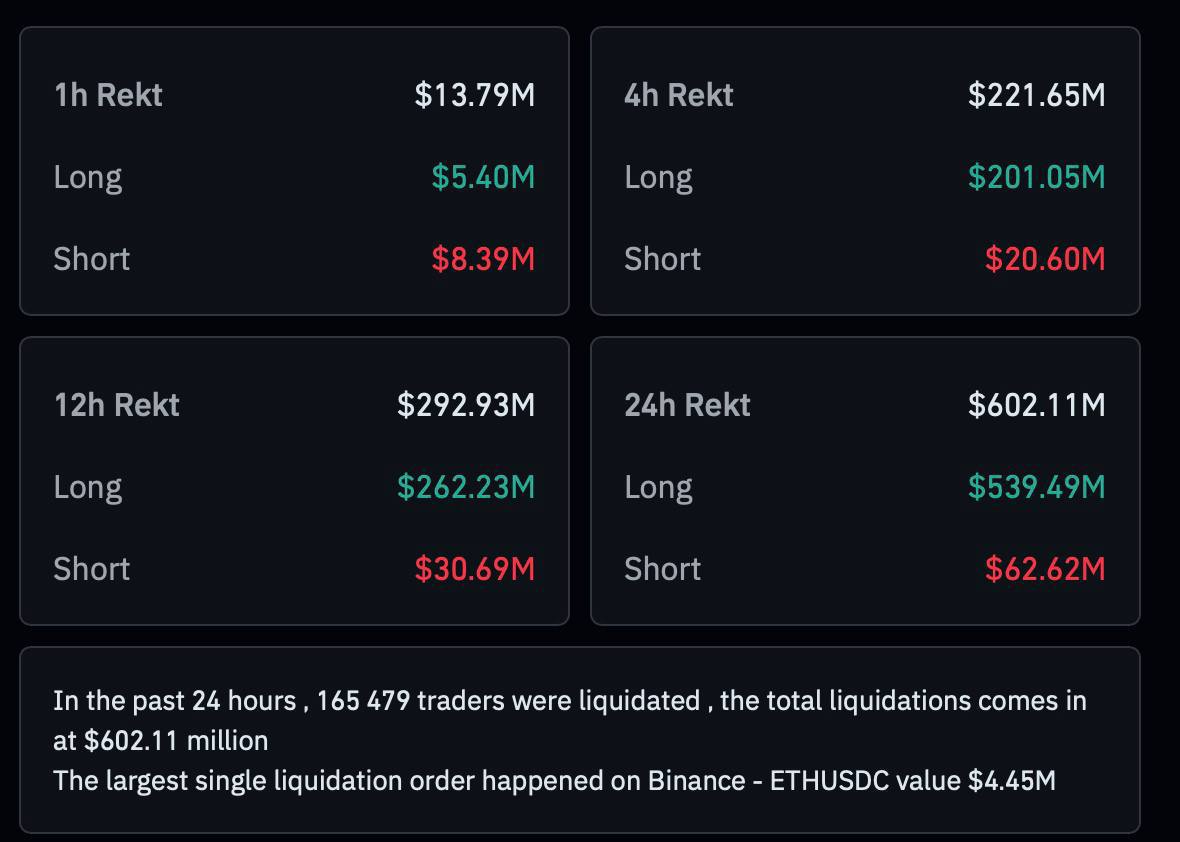
Task: Click the 4h Short value $20.60M
Action: [x=1045, y=259]
